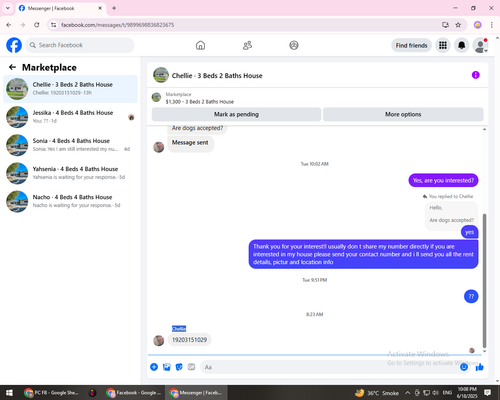Focus the Search Facebook field
The image size is (500, 400).
pyautogui.click(x=80, y=45)
